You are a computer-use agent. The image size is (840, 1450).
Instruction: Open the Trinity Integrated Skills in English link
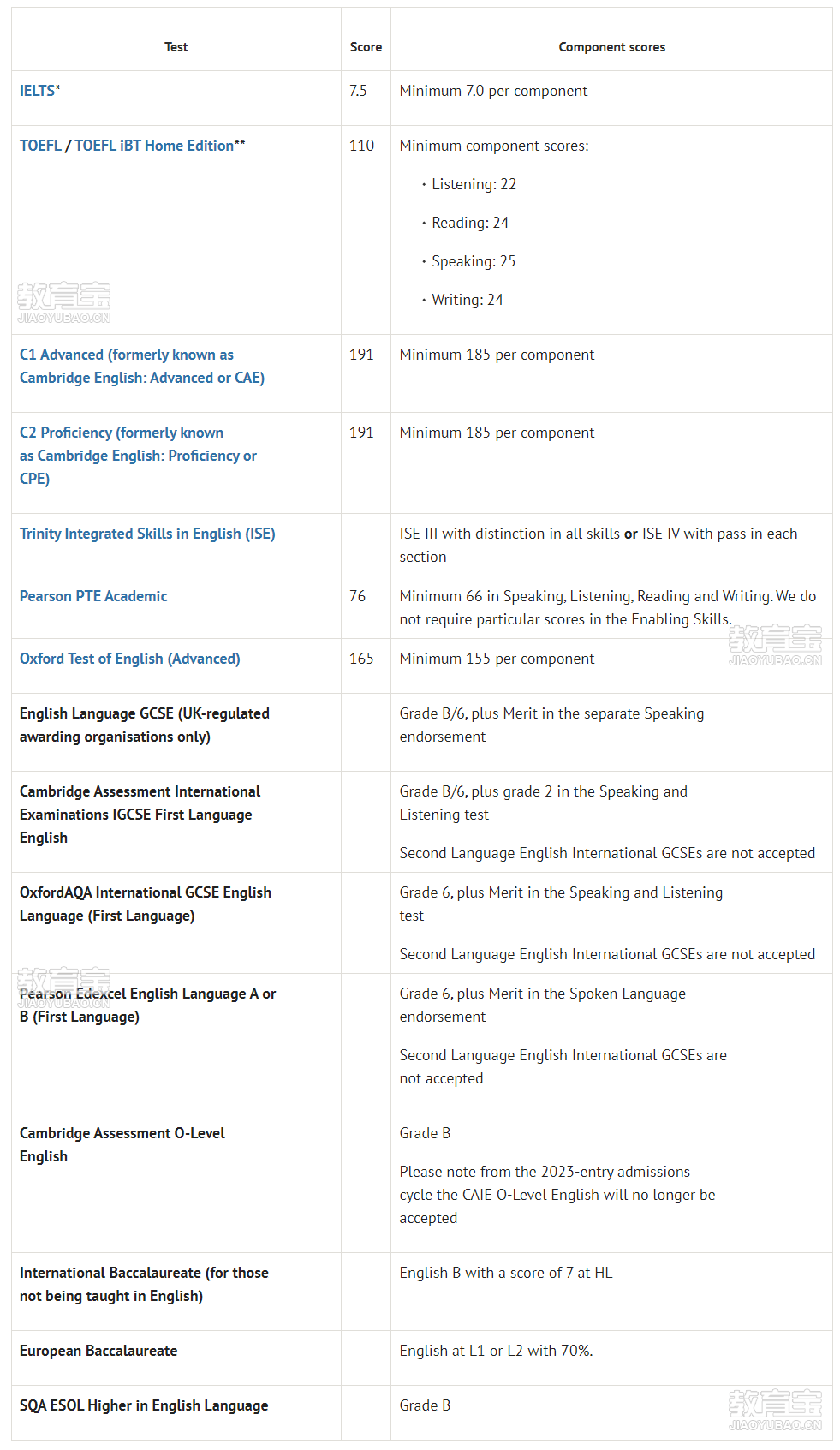pyautogui.click(x=147, y=534)
